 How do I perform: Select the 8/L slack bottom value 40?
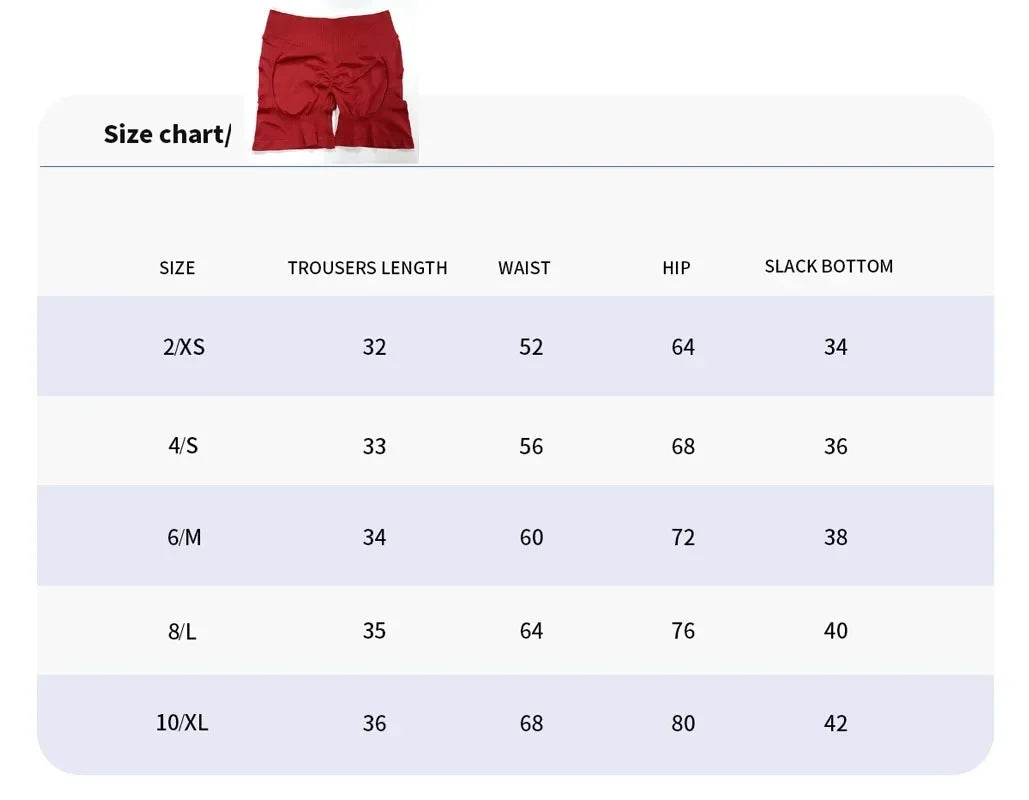[835, 631]
